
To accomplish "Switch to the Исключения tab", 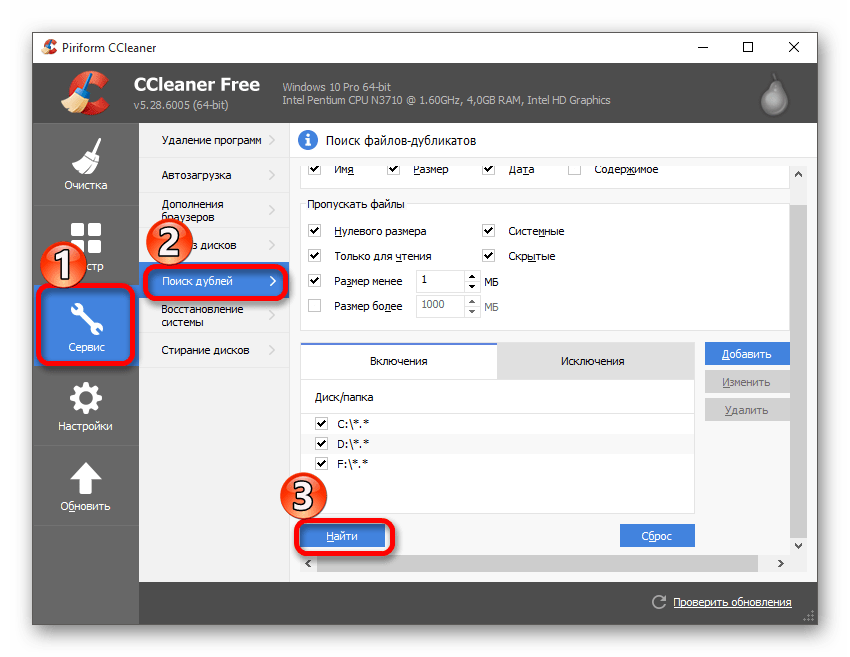I will (x=594, y=361).
